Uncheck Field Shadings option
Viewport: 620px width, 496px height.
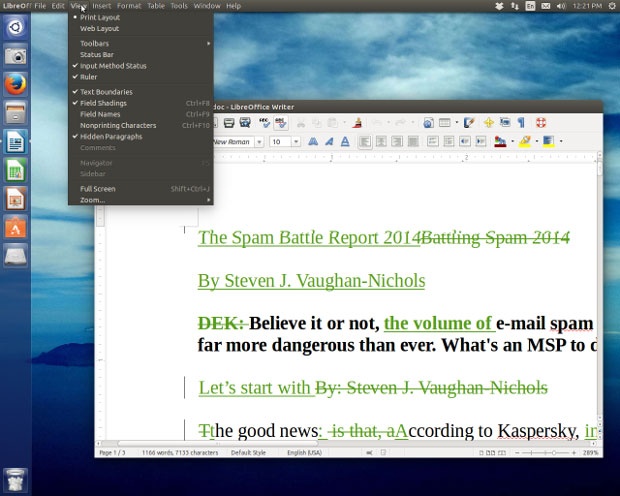click(x=141, y=103)
